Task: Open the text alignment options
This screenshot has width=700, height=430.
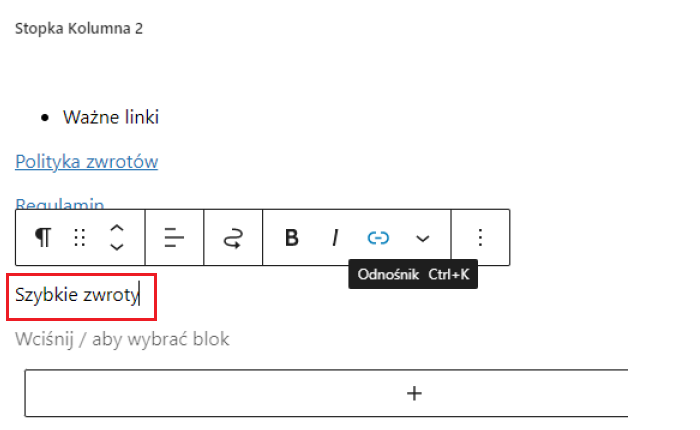Action: [174, 237]
